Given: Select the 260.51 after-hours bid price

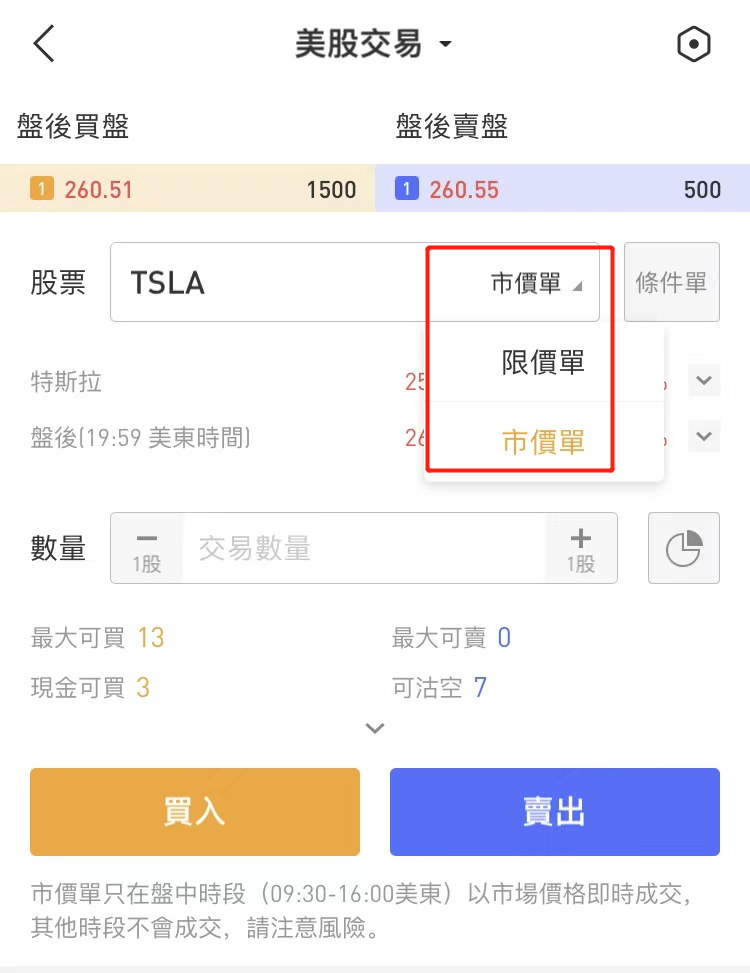Looking at the screenshot, I should coord(99,189).
